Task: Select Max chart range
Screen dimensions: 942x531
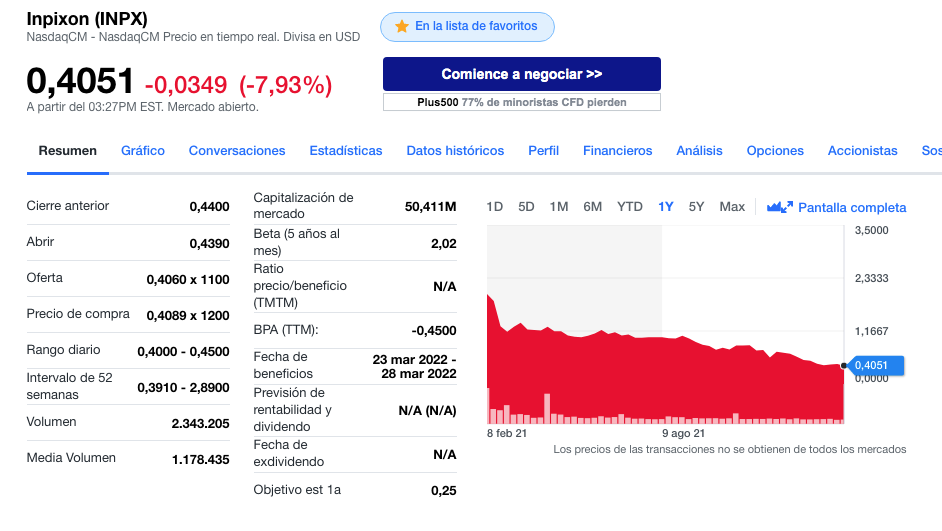Action: (732, 207)
